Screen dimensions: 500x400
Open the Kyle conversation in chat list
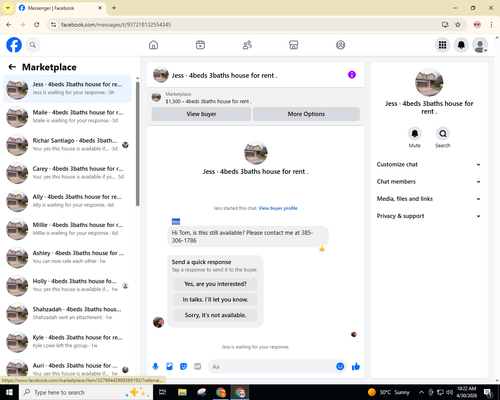coord(67,342)
